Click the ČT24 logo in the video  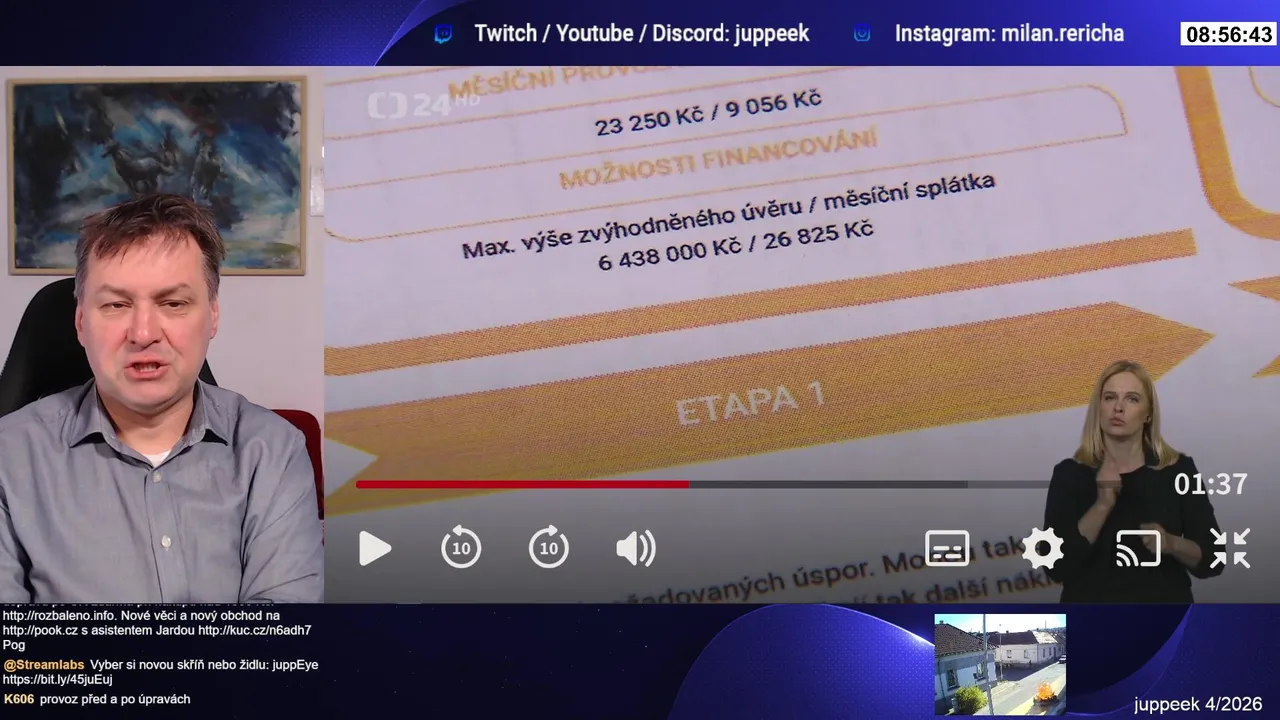click(x=422, y=104)
